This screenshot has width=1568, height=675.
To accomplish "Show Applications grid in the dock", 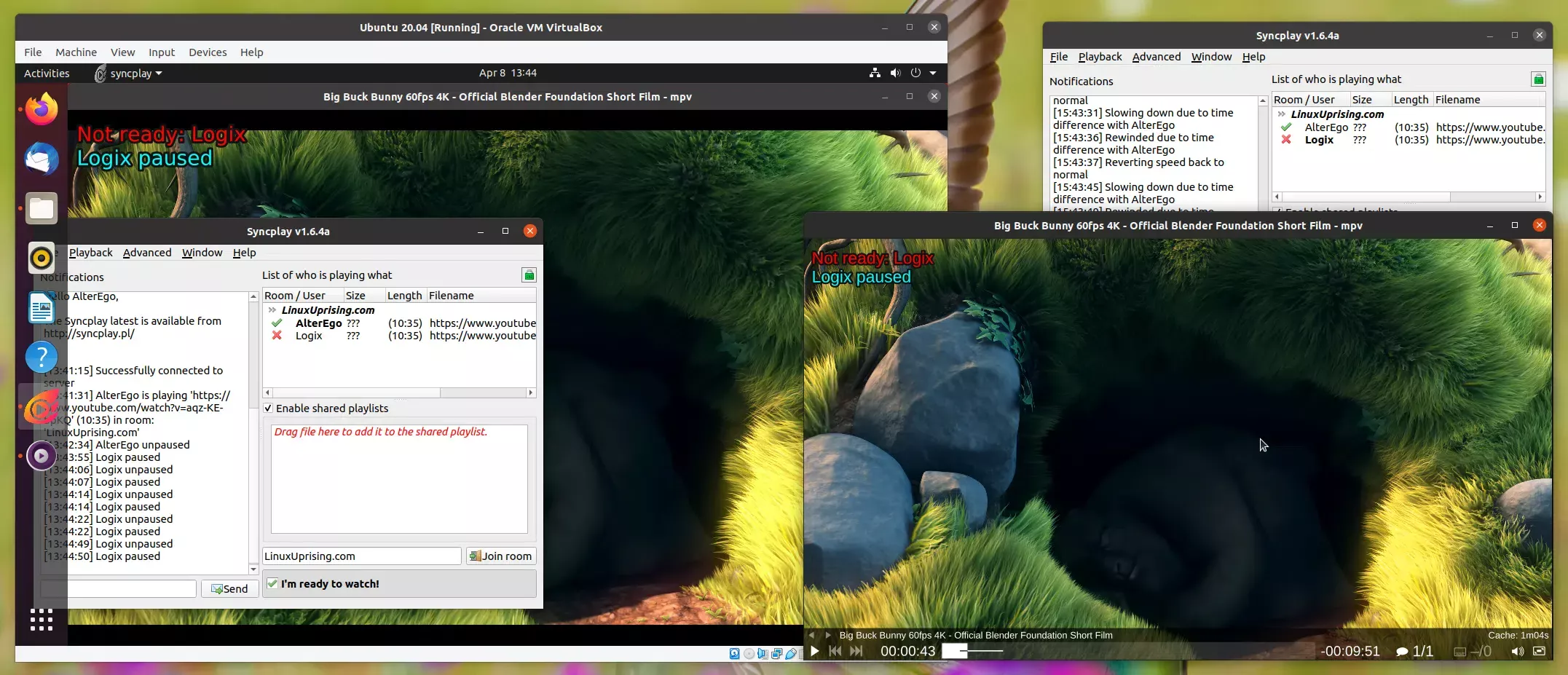I will click(42, 620).
